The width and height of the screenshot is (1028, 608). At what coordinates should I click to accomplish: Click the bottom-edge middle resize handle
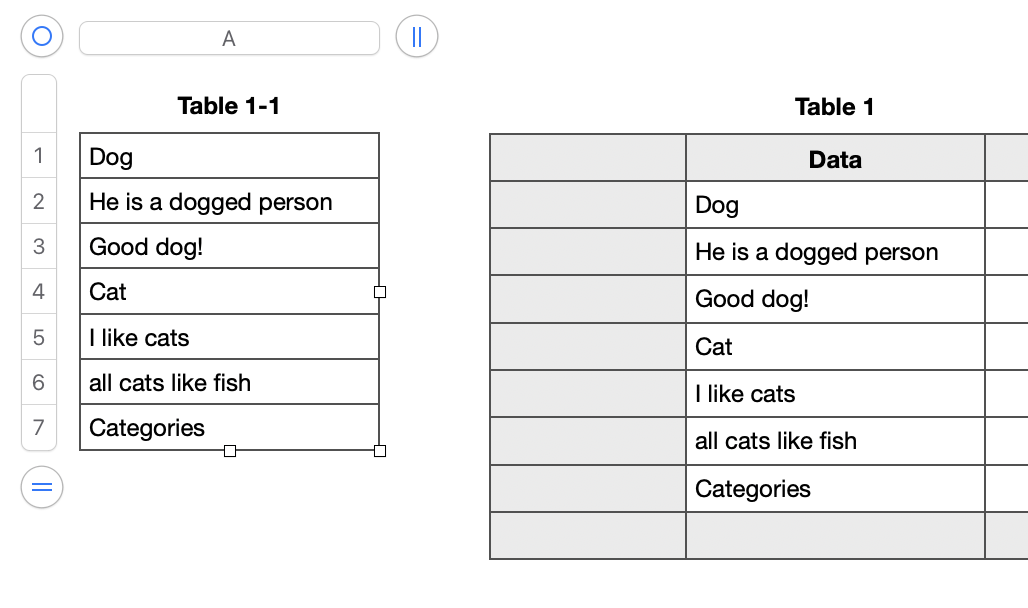pyautogui.click(x=230, y=451)
